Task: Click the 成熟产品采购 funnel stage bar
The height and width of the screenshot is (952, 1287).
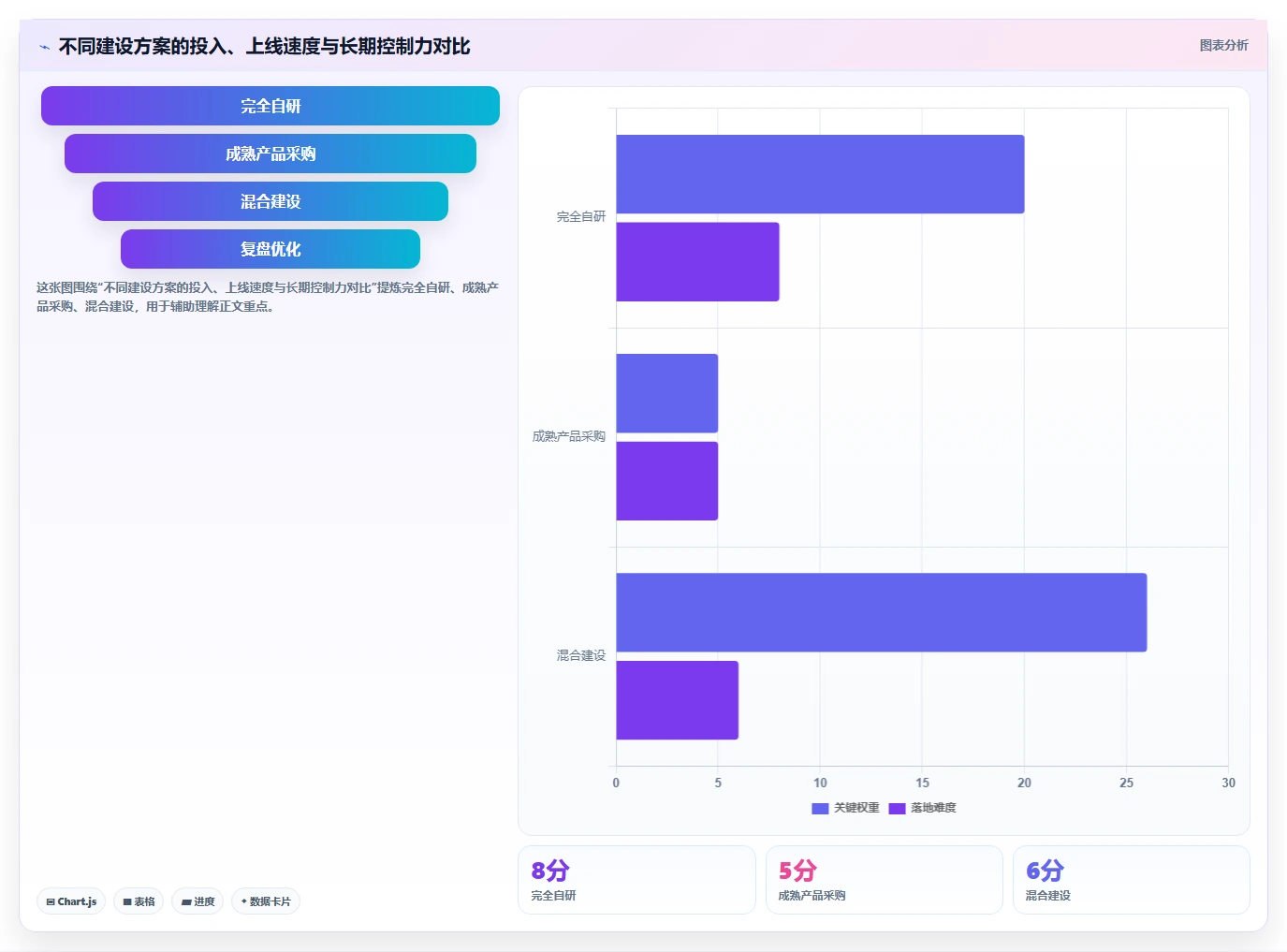Action: click(x=271, y=154)
